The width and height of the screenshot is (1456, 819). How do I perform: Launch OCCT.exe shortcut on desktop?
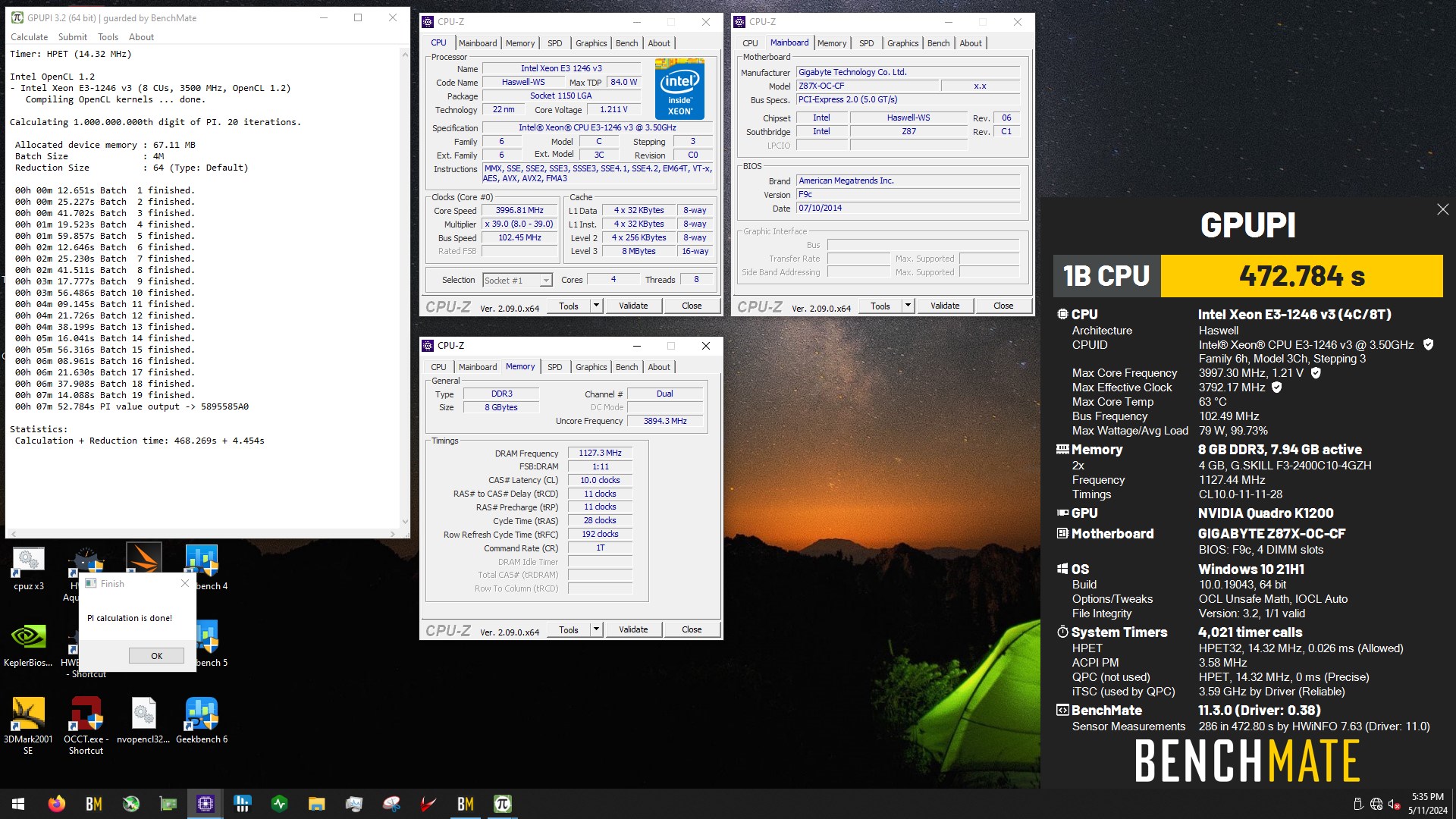[x=86, y=726]
